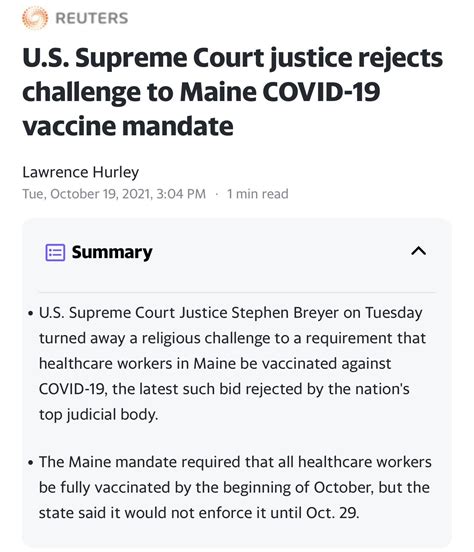This screenshot has height=552, width=474.
Task: Click the word COVID-19 in the headline
Action: click(x=321, y=92)
